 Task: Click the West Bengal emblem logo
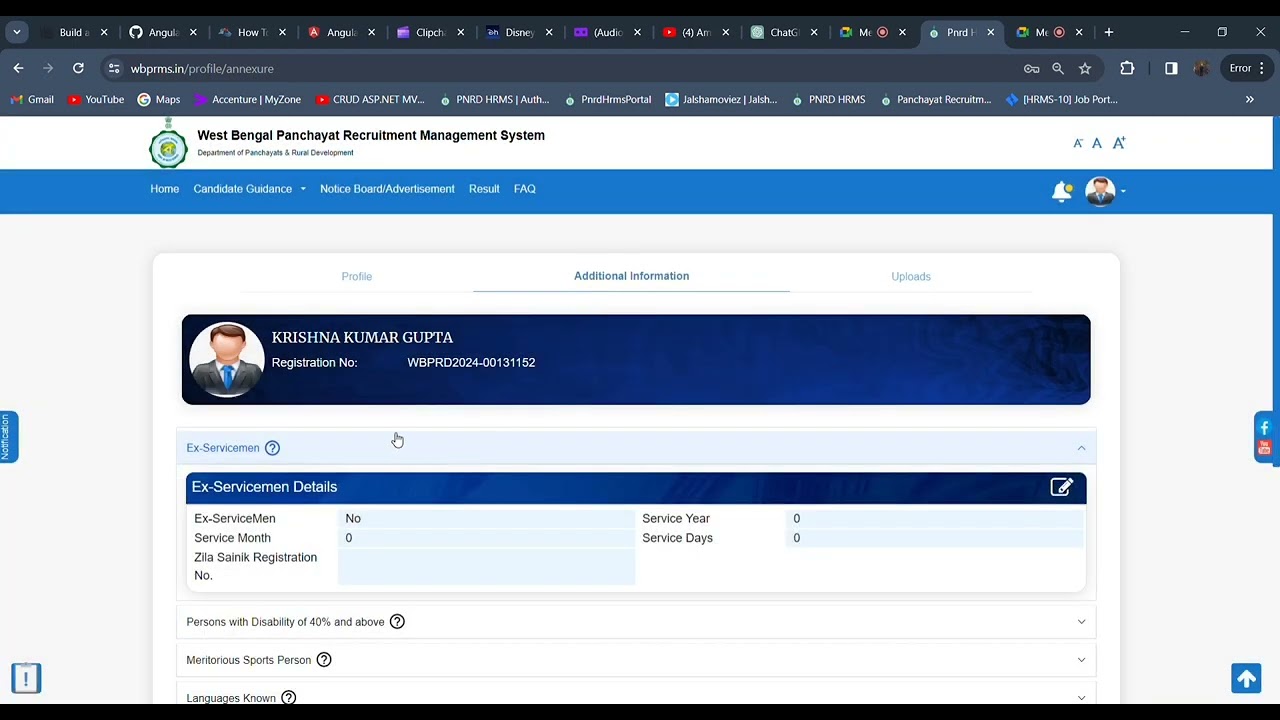168,143
